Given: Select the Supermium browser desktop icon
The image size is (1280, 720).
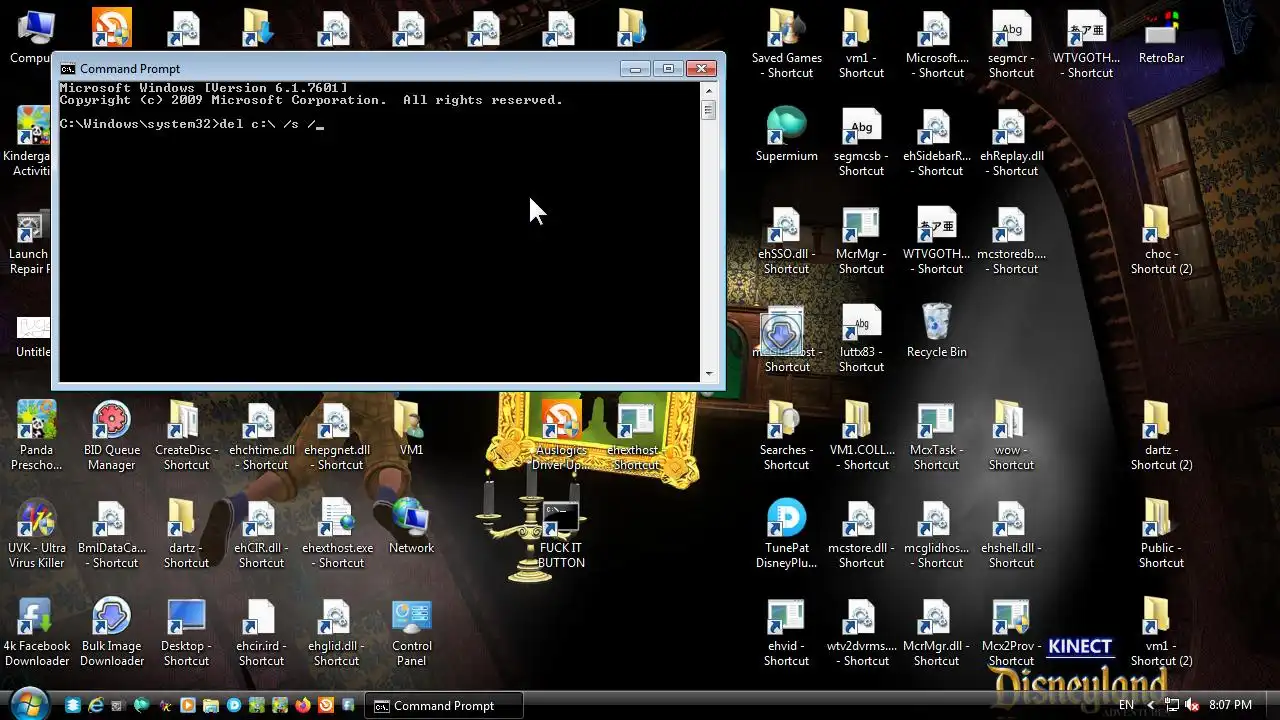Looking at the screenshot, I should [x=787, y=134].
